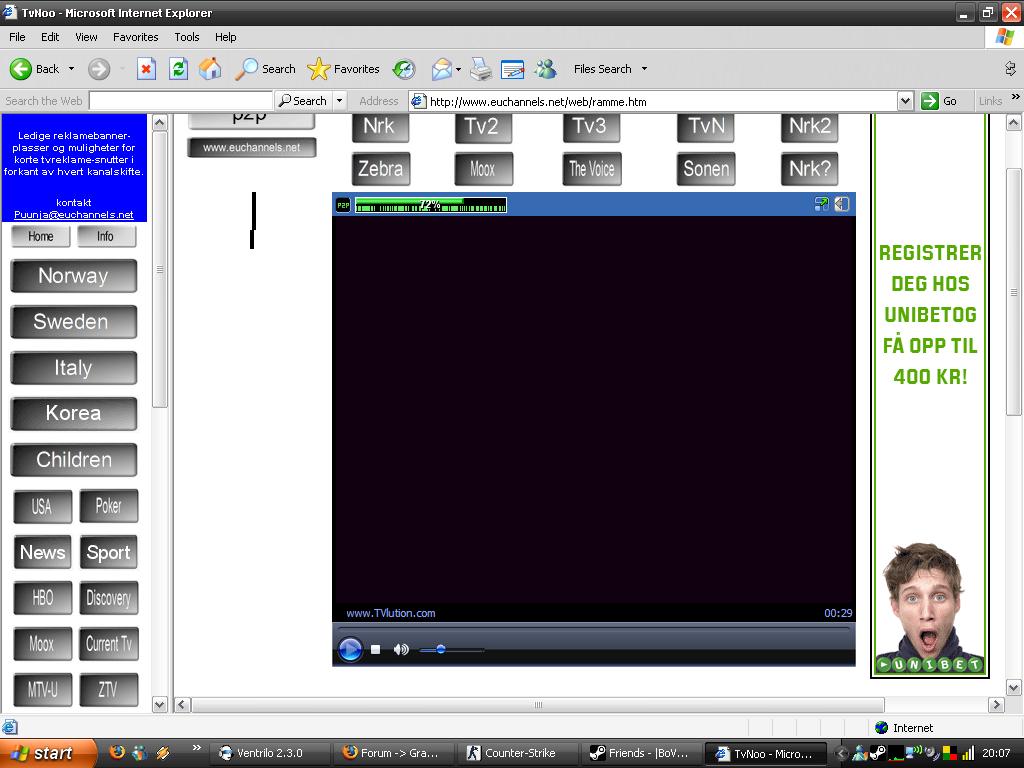This screenshot has height=768, width=1024.
Task: Open the Sport channel button
Action: click(108, 552)
